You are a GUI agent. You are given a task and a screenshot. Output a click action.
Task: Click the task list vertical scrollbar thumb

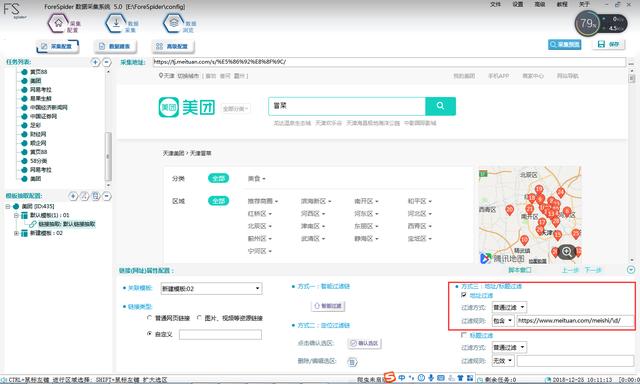pos(108,156)
